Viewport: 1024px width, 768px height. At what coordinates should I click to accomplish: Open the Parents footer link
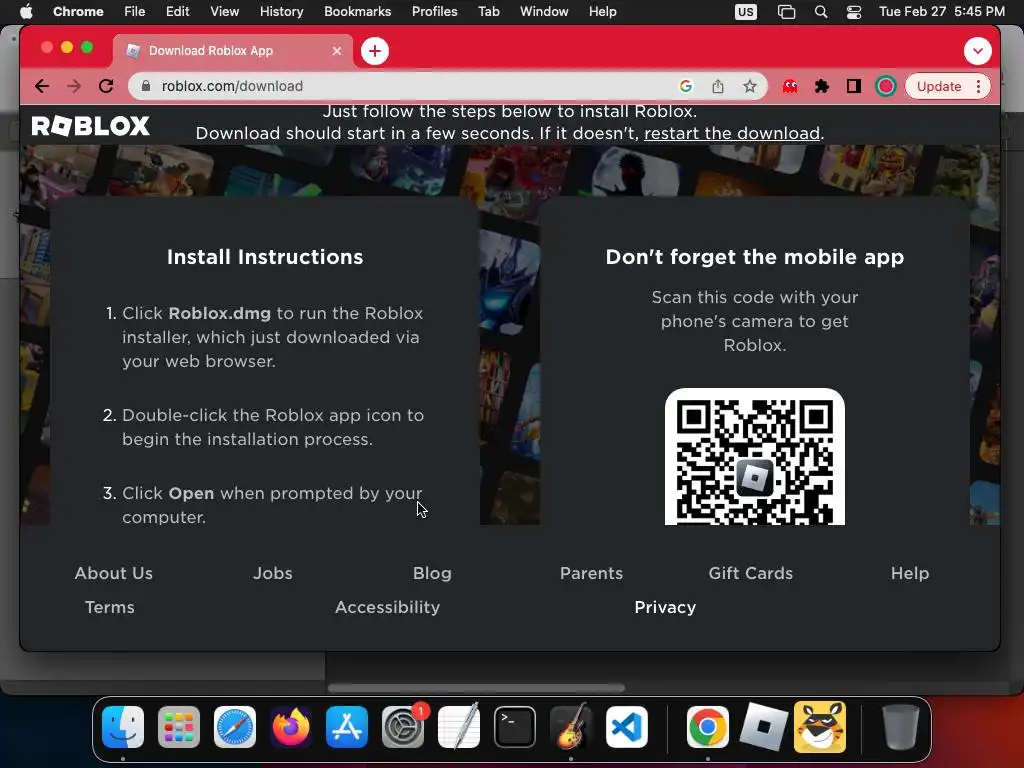click(x=592, y=573)
